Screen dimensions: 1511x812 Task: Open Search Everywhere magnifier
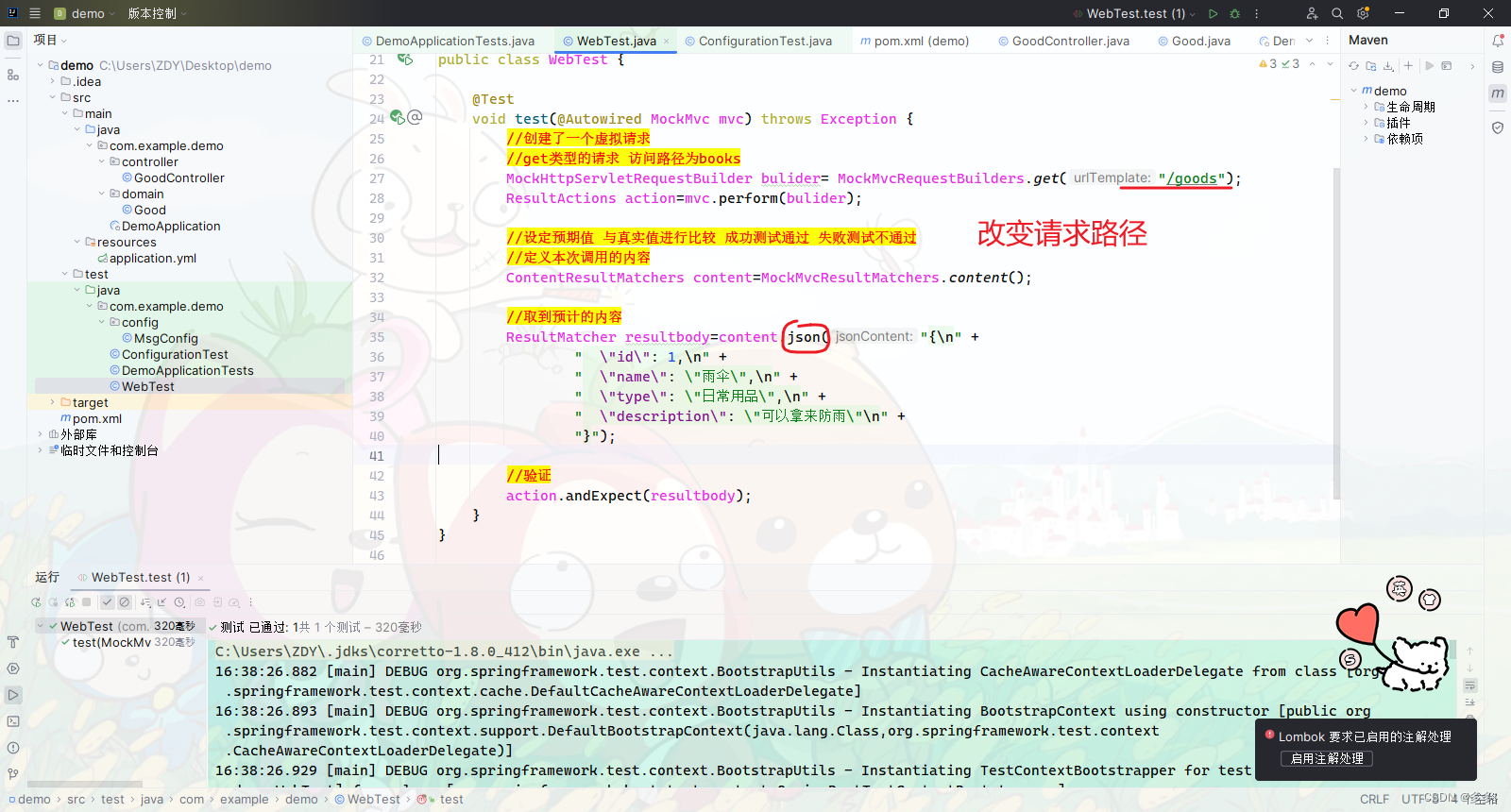(x=1337, y=13)
